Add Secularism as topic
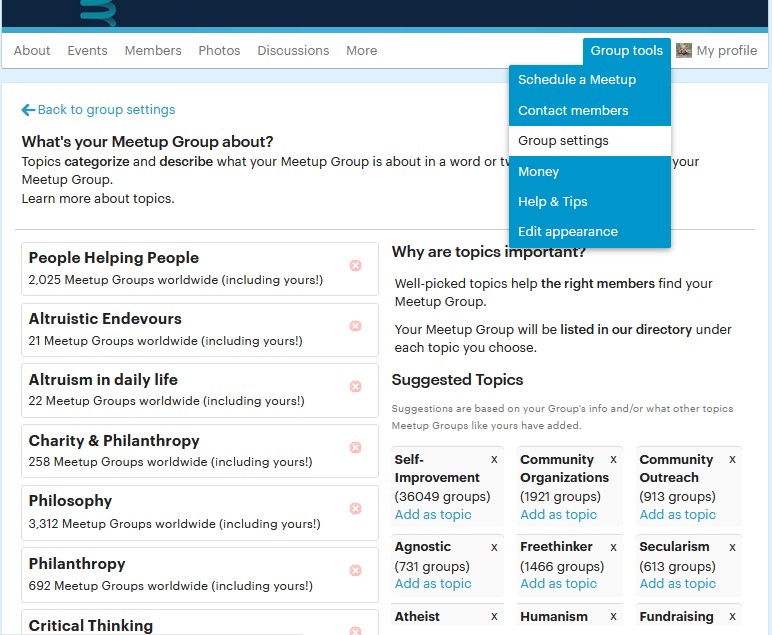The height and width of the screenshot is (635, 772). [x=677, y=584]
